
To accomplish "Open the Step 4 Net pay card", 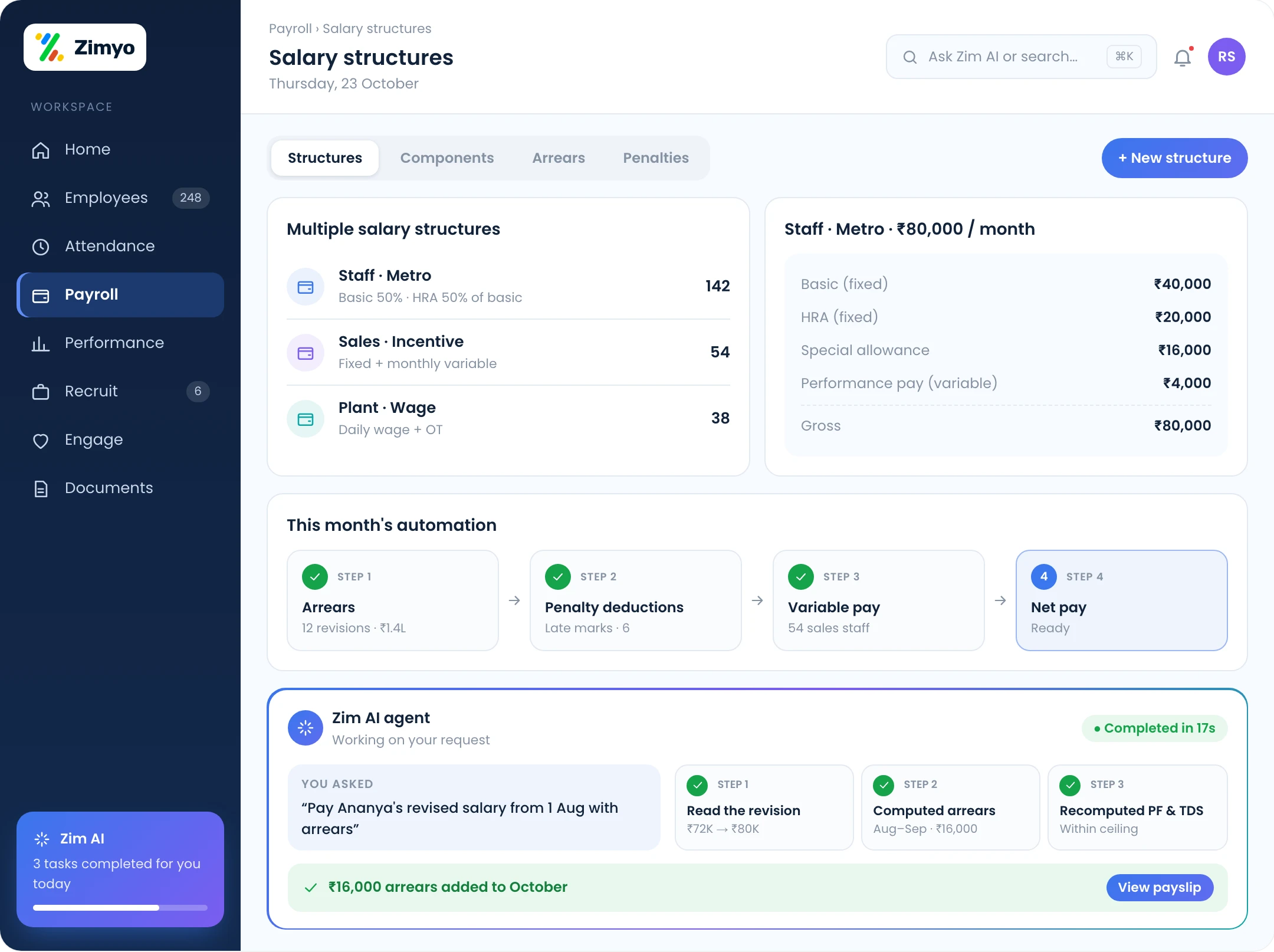I will pos(1122,600).
